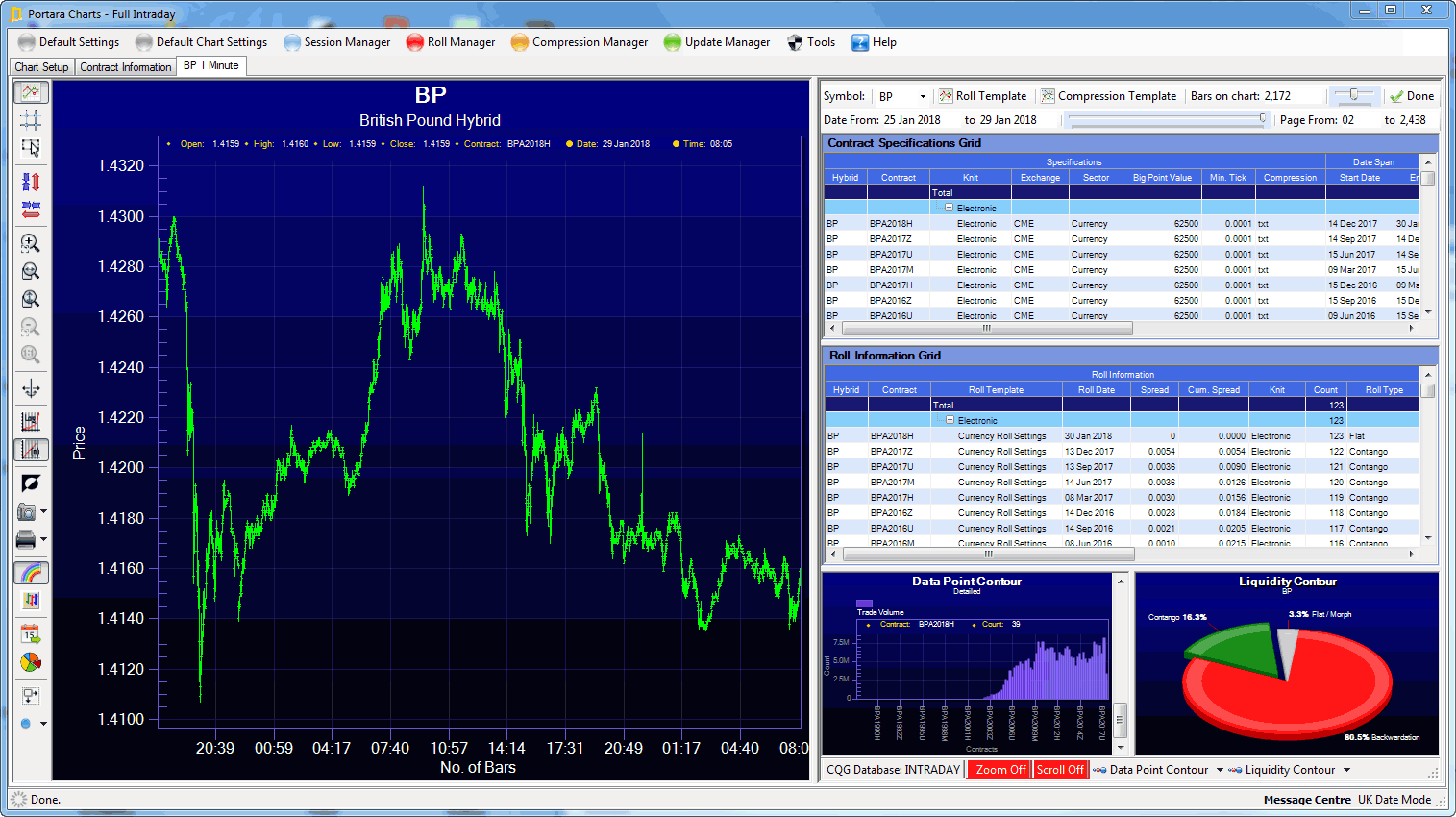Screen dimensions: 1456x817
Task: Click the Roll Template button
Action: pos(982,96)
